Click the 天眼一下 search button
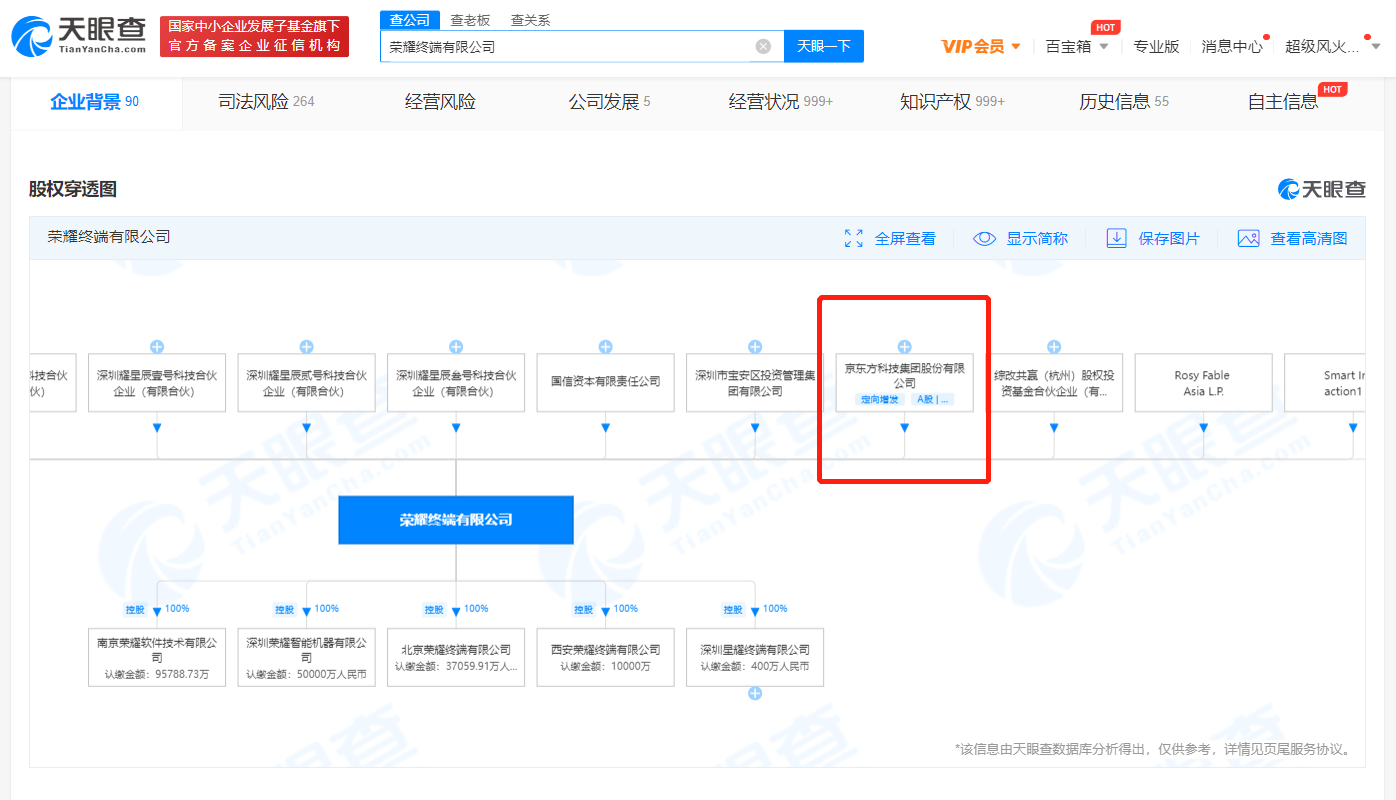Screen dimensions: 1396x800 pos(823,46)
